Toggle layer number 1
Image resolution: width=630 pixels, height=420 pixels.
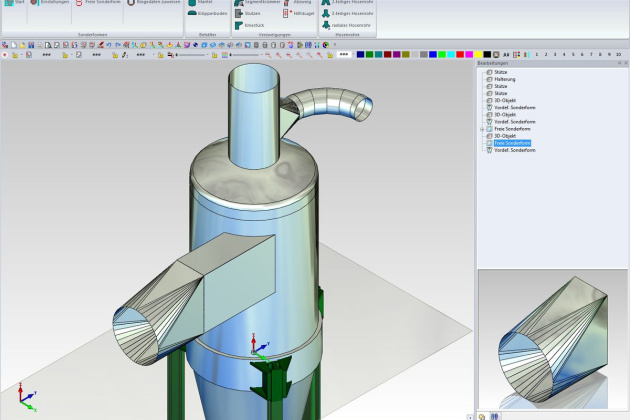pyautogui.click(x=536, y=54)
